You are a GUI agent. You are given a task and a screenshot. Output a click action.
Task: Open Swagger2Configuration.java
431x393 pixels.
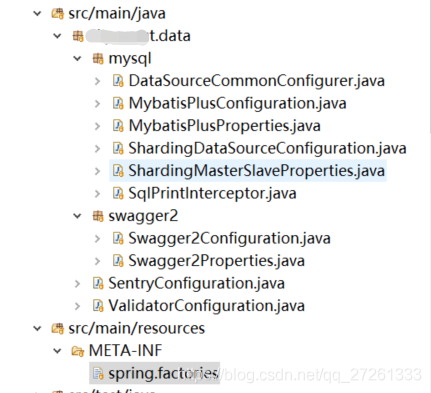click(x=229, y=239)
